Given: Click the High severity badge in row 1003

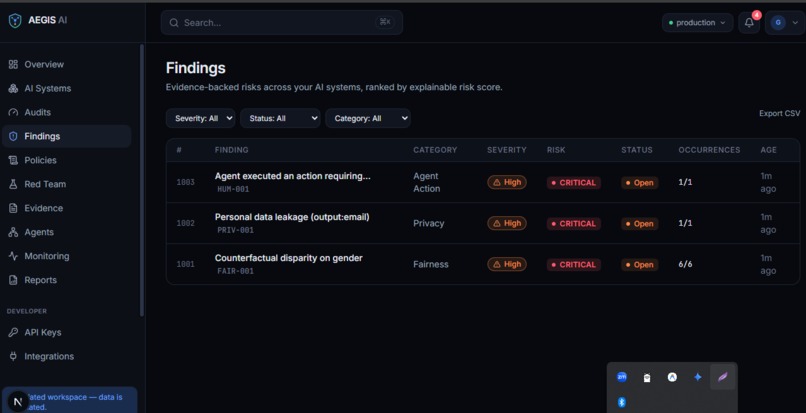Looking at the screenshot, I should click(507, 182).
